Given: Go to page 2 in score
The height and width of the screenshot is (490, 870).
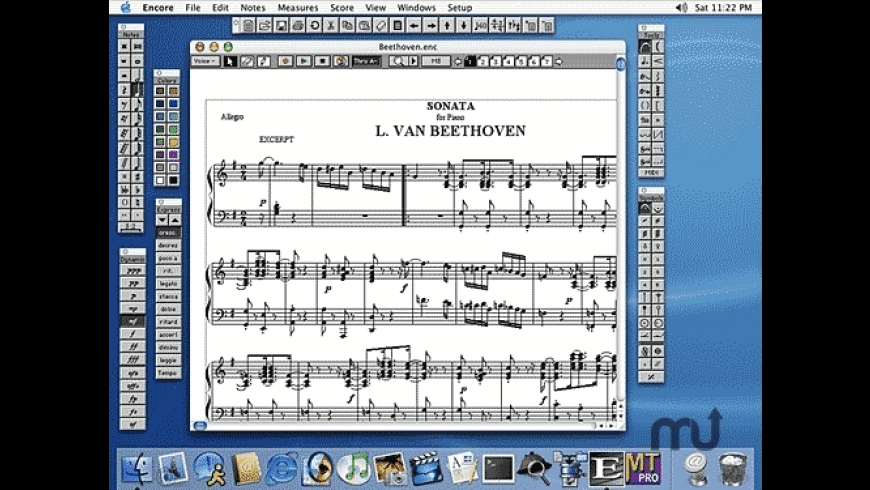Looking at the screenshot, I should coord(483,62).
